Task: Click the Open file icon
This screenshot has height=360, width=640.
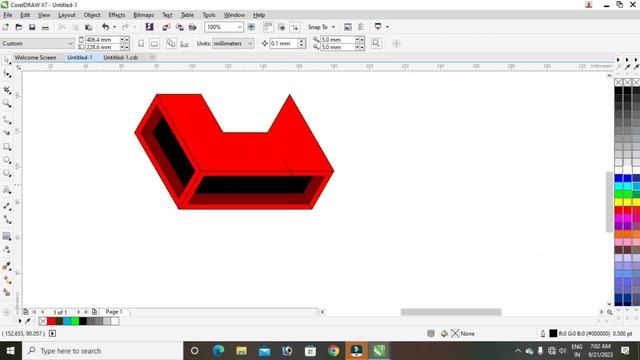Action: 19,27
